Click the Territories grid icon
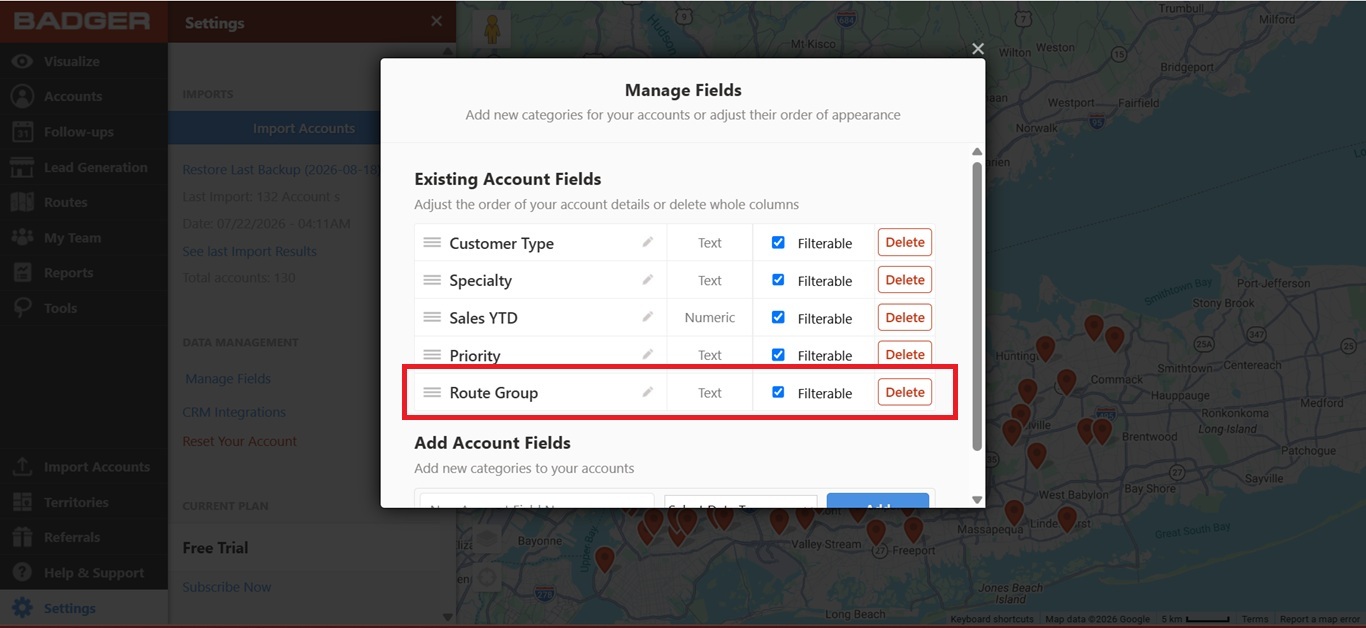The height and width of the screenshot is (628, 1366). [22, 502]
